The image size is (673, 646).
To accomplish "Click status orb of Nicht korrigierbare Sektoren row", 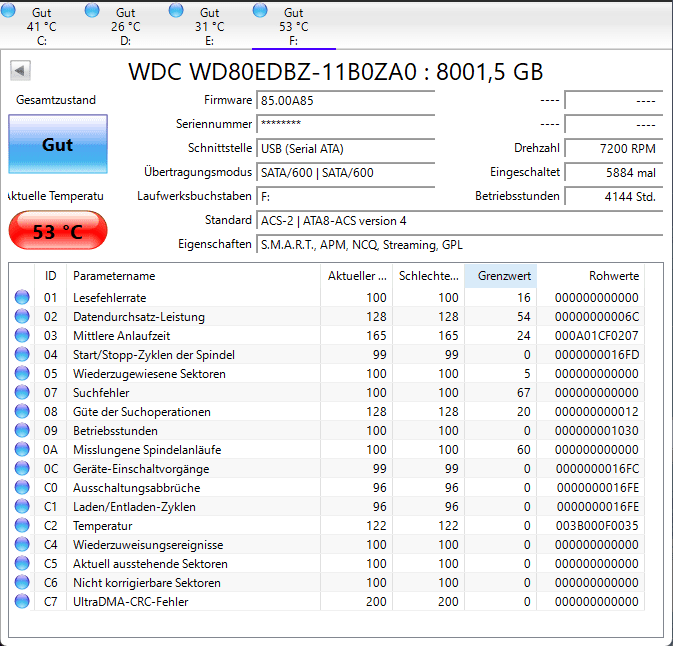I will [22, 582].
